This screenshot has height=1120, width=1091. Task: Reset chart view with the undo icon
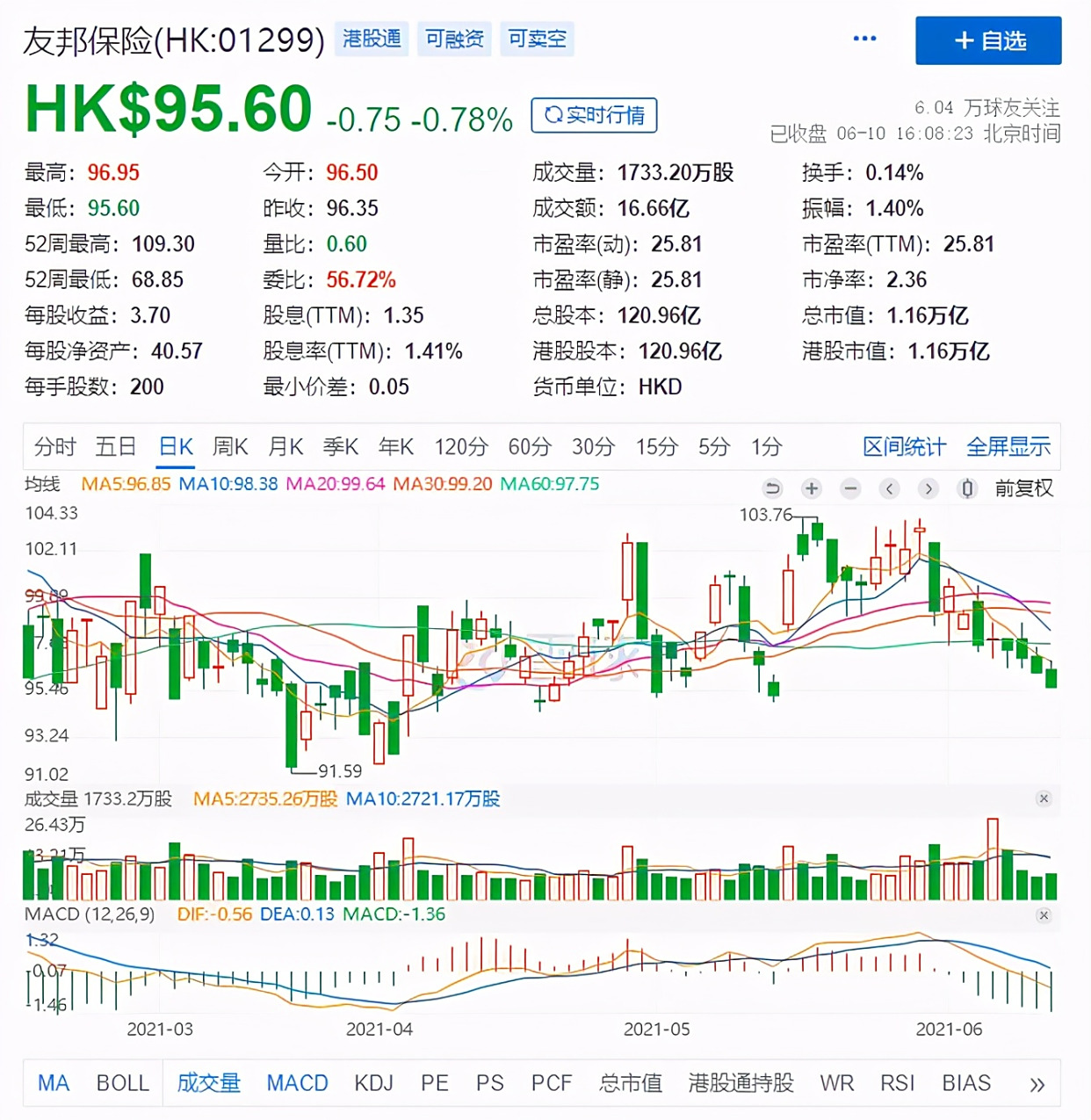coord(772,488)
